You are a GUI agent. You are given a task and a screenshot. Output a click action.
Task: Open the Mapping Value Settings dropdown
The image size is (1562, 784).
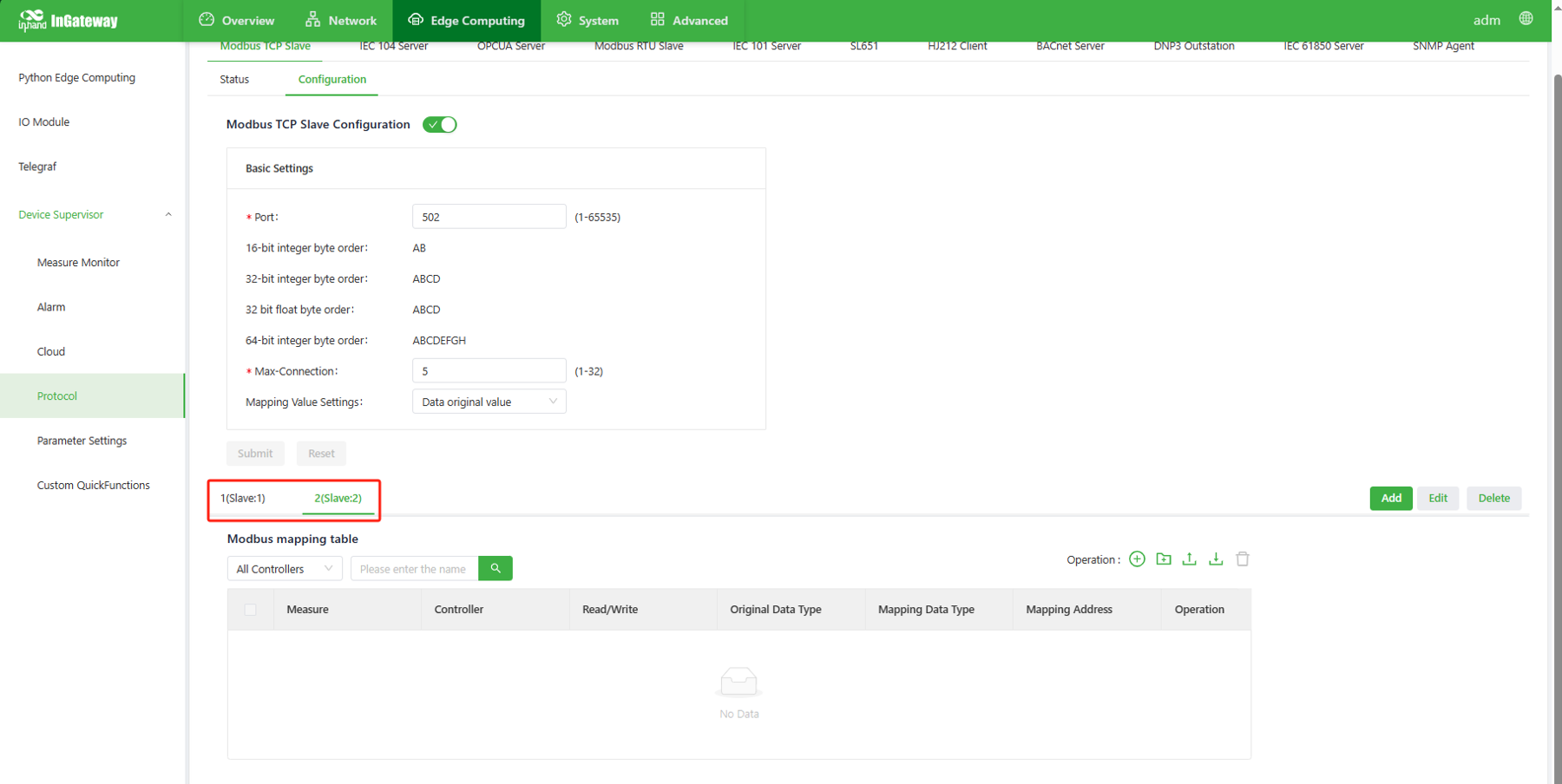coord(489,402)
